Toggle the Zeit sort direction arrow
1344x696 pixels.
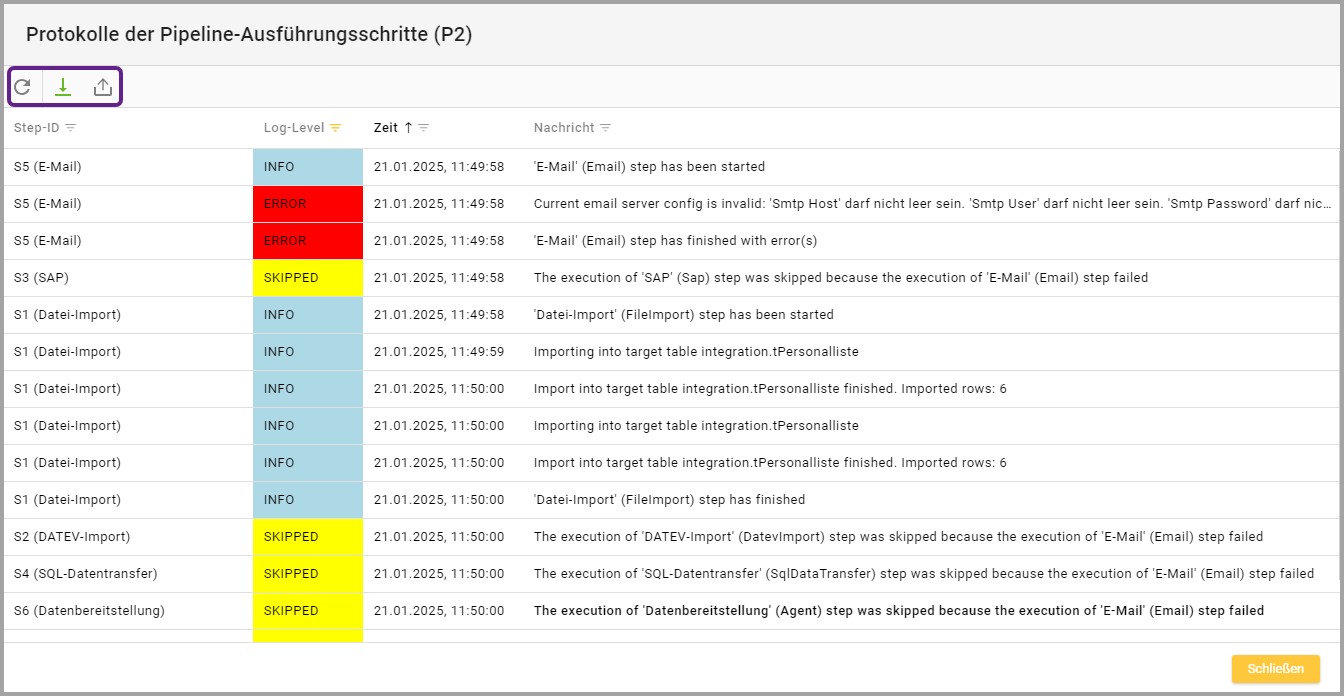[x=408, y=128]
